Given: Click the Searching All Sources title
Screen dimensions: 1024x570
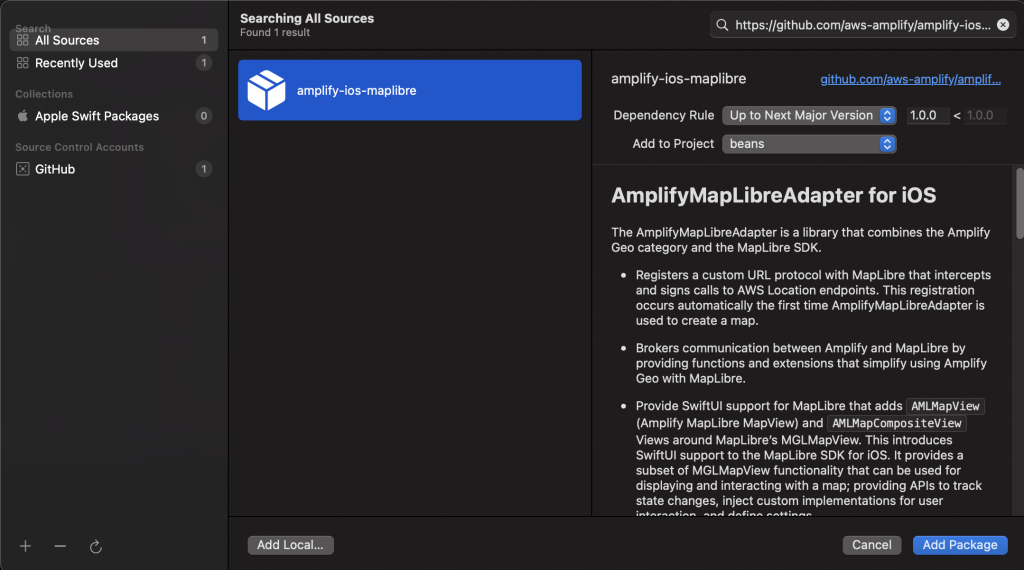Looking at the screenshot, I should (307, 18).
